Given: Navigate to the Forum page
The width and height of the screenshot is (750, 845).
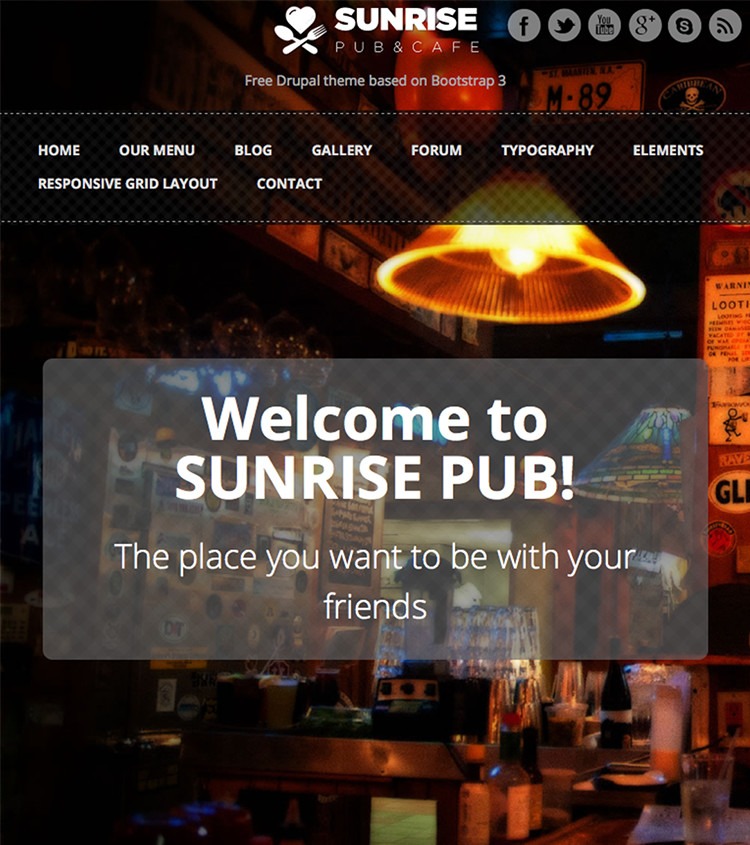Looking at the screenshot, I should (436, 150).
